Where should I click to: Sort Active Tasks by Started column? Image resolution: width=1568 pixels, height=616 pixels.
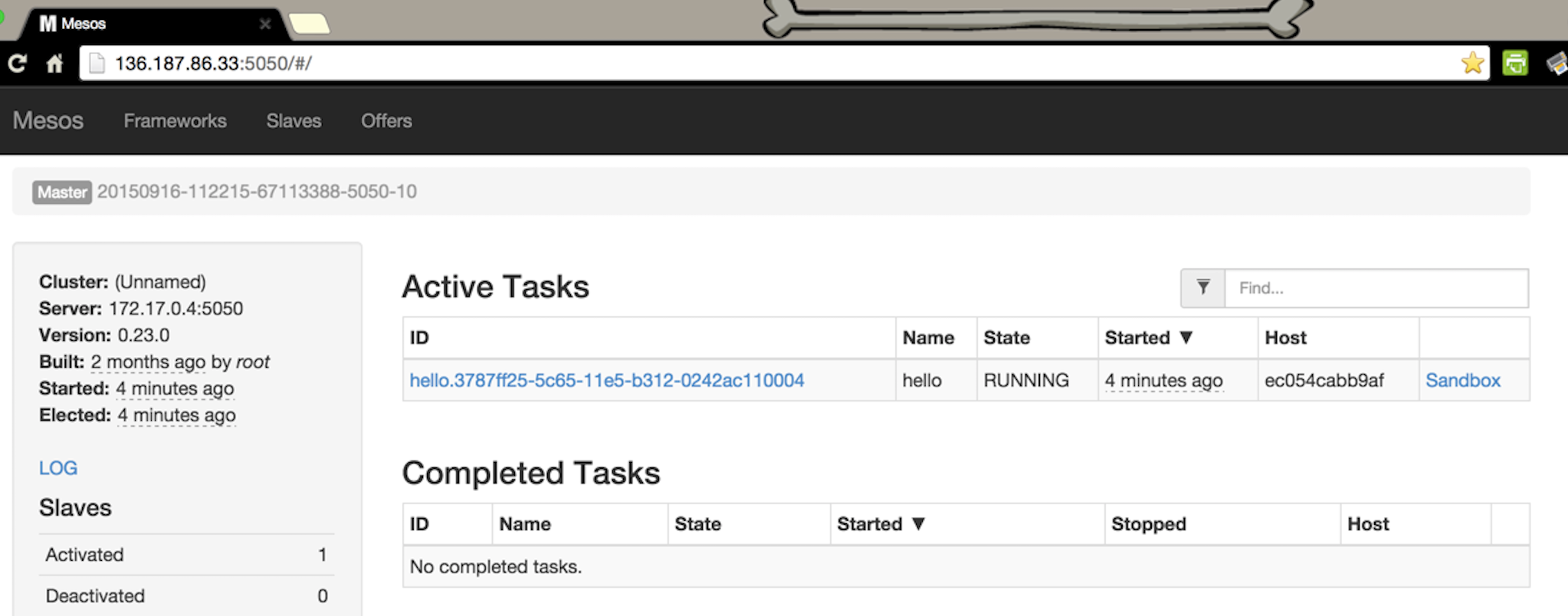[1149, 337]
